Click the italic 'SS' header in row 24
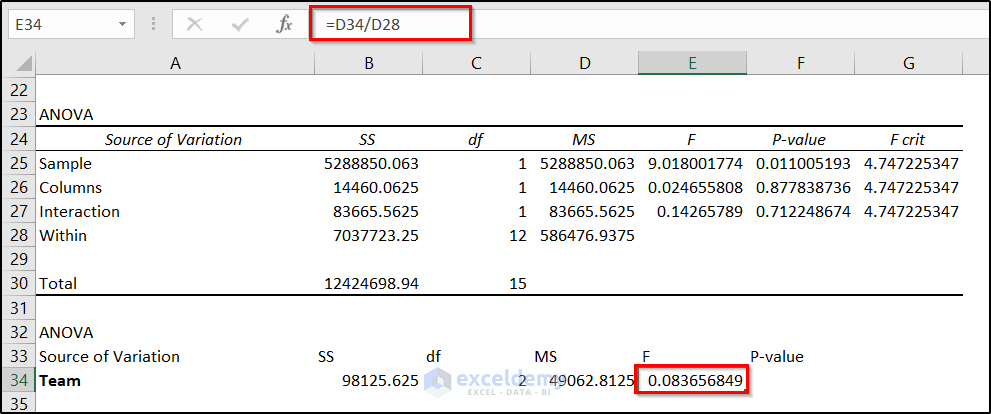 368,139
